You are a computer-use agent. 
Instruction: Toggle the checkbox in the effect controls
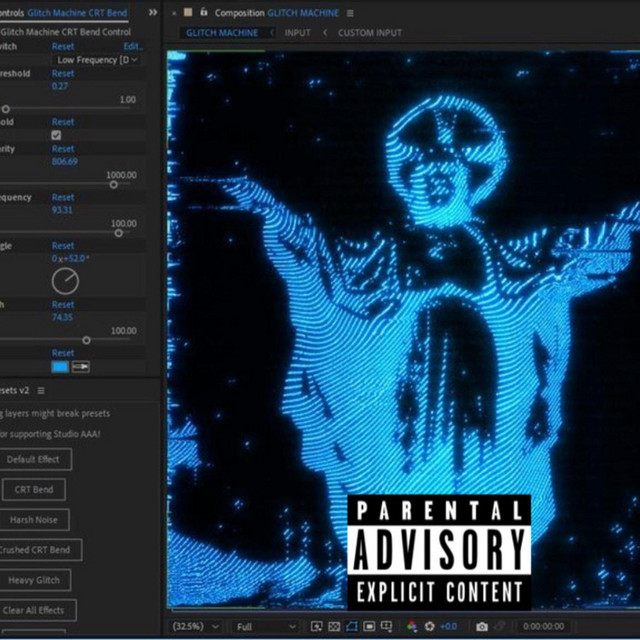click(56, 135)
